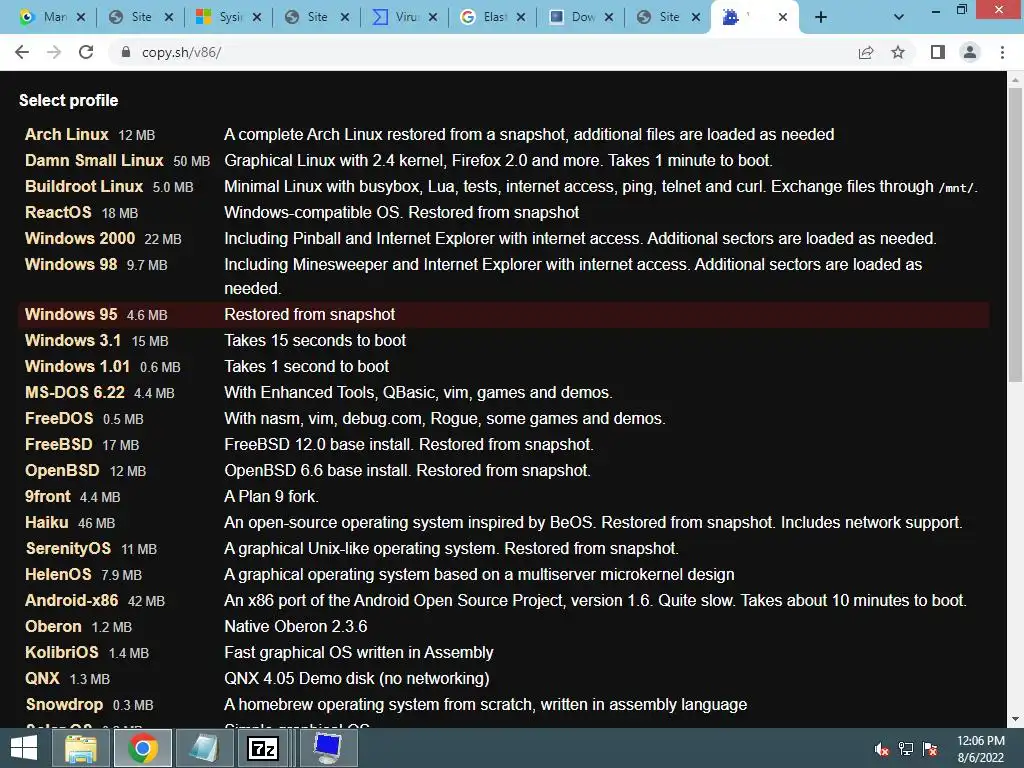Select the KolibriOS profile
Image resolution: width=1024 pixels, height=768 pixels.
coord(61,652)
